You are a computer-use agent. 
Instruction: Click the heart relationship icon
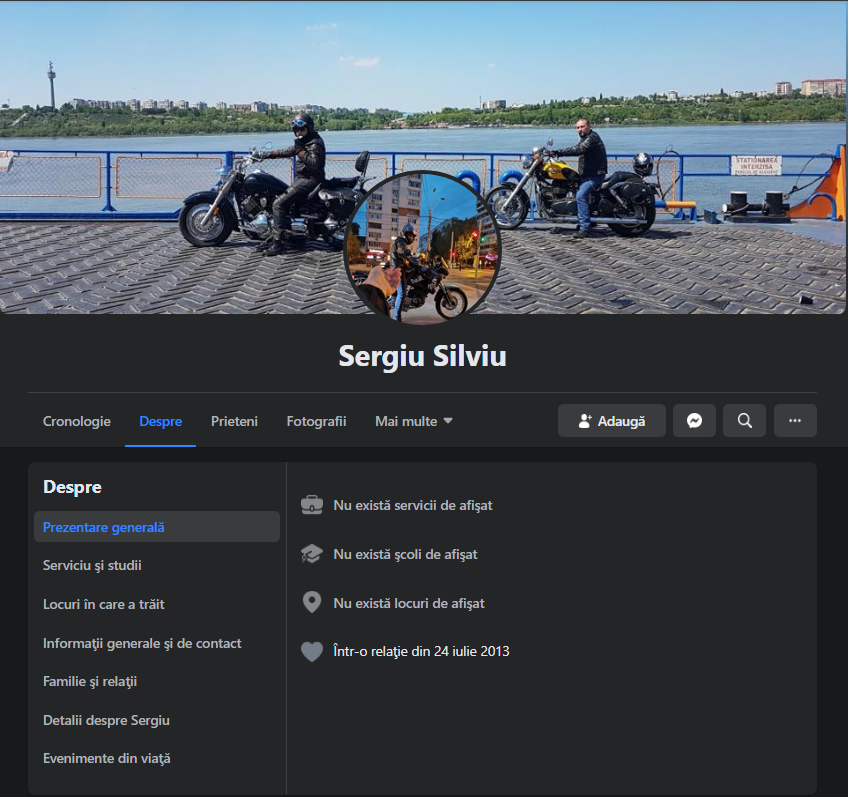click(312, 652)
